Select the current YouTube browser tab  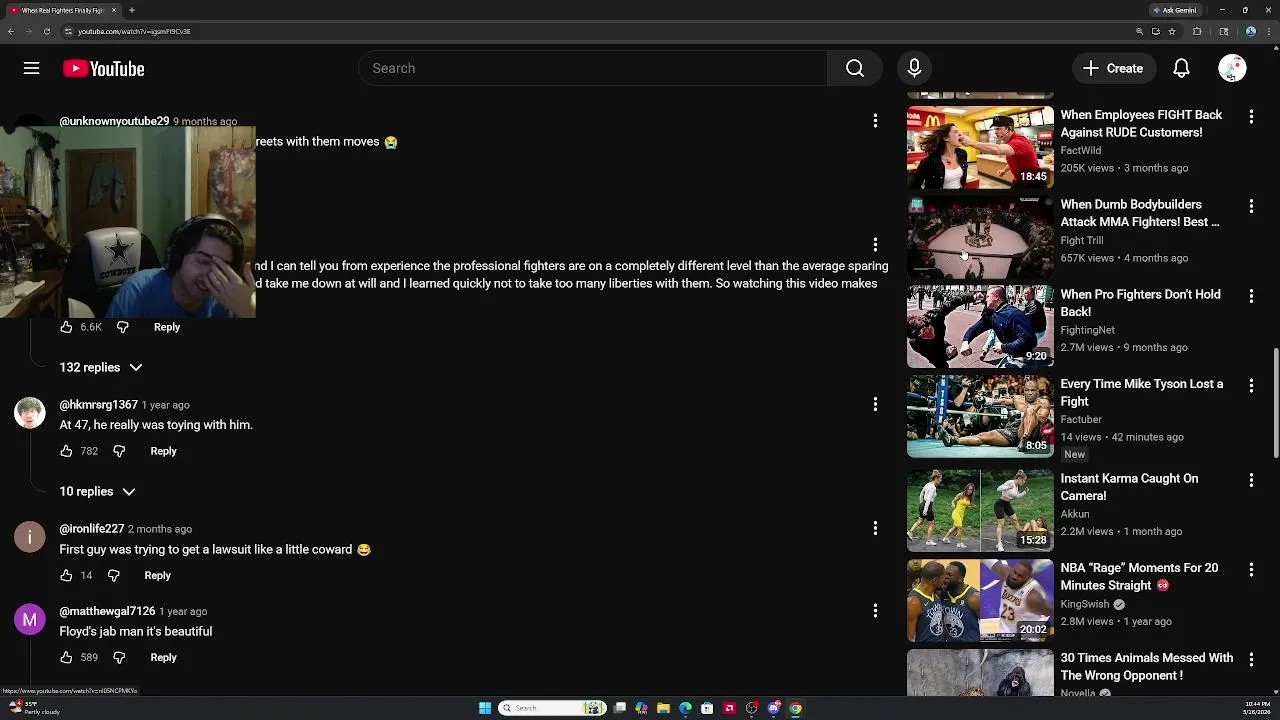pyautogui.click(x=62, y=10)
